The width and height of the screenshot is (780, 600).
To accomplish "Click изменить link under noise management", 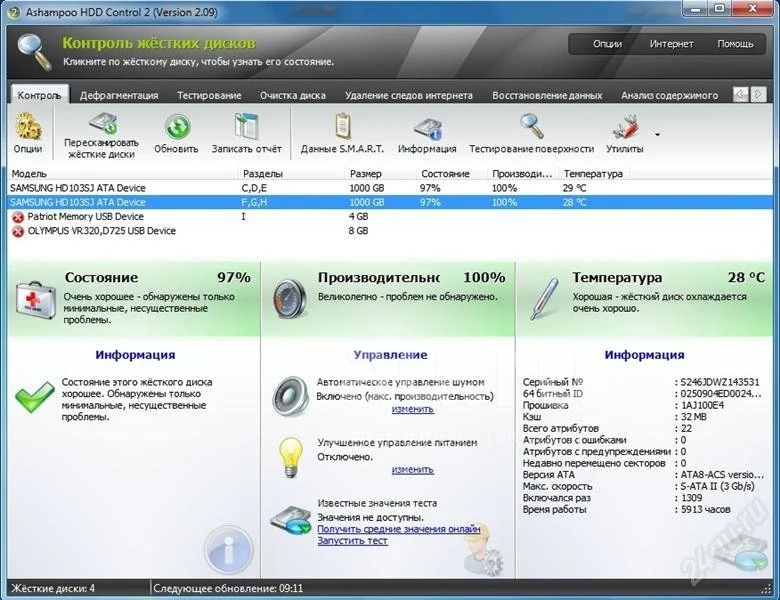I will [413, 409].
